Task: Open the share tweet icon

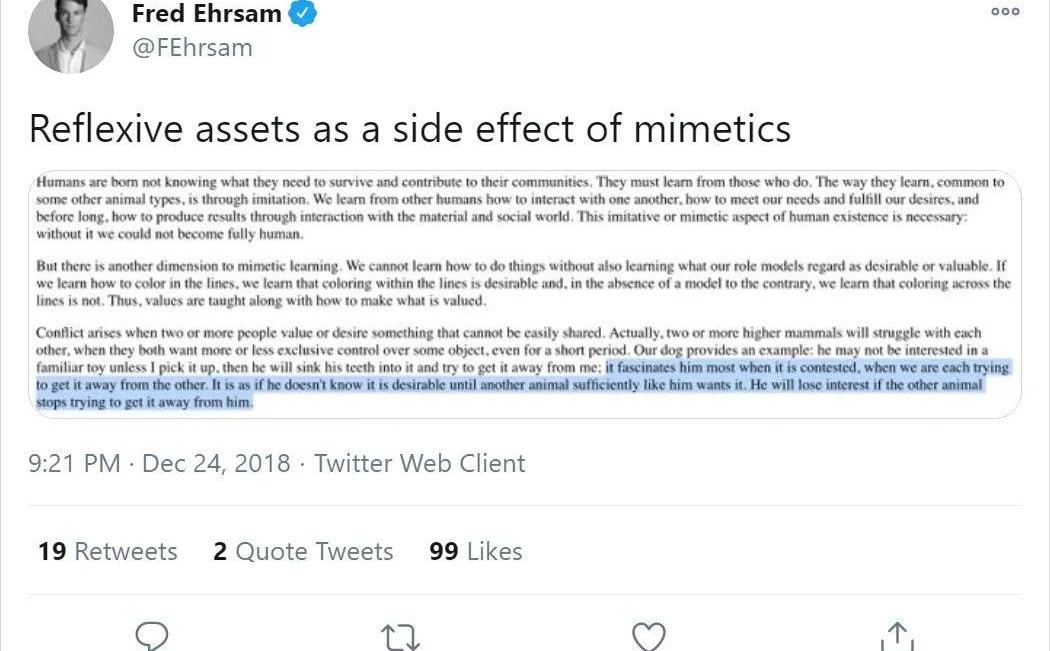Action: tap(898, 636)
